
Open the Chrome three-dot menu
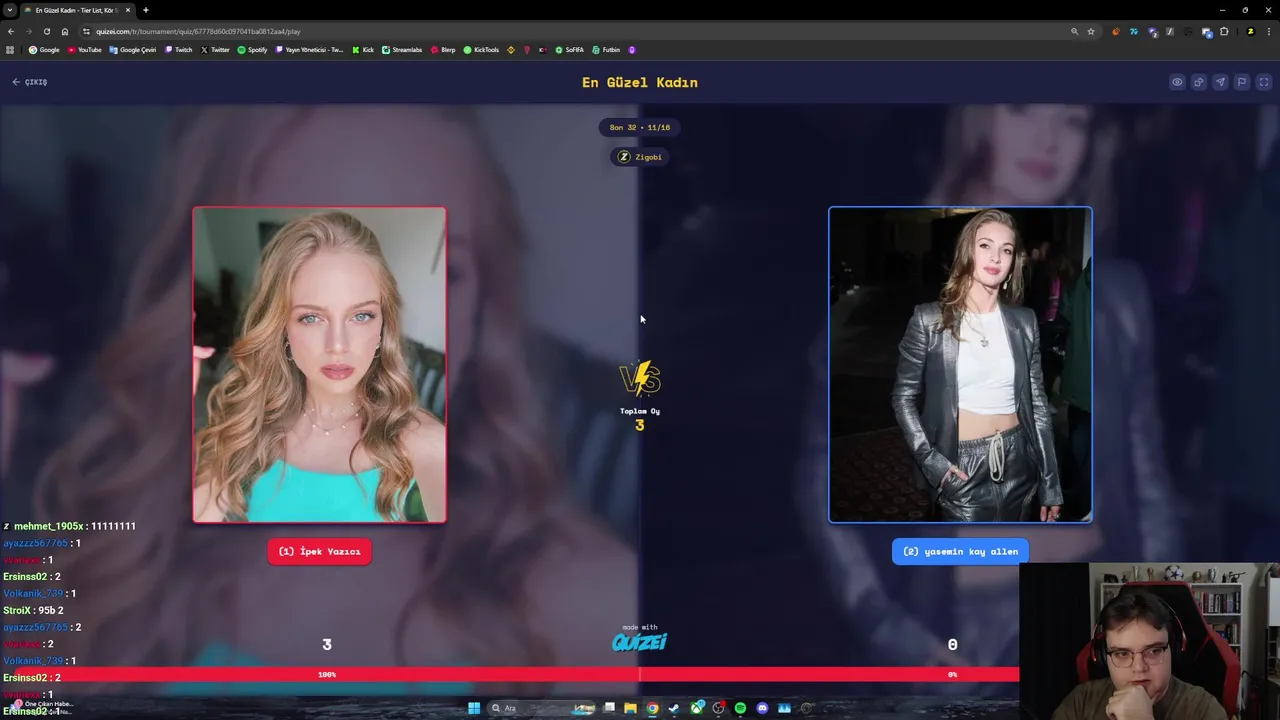point(1268,31)
